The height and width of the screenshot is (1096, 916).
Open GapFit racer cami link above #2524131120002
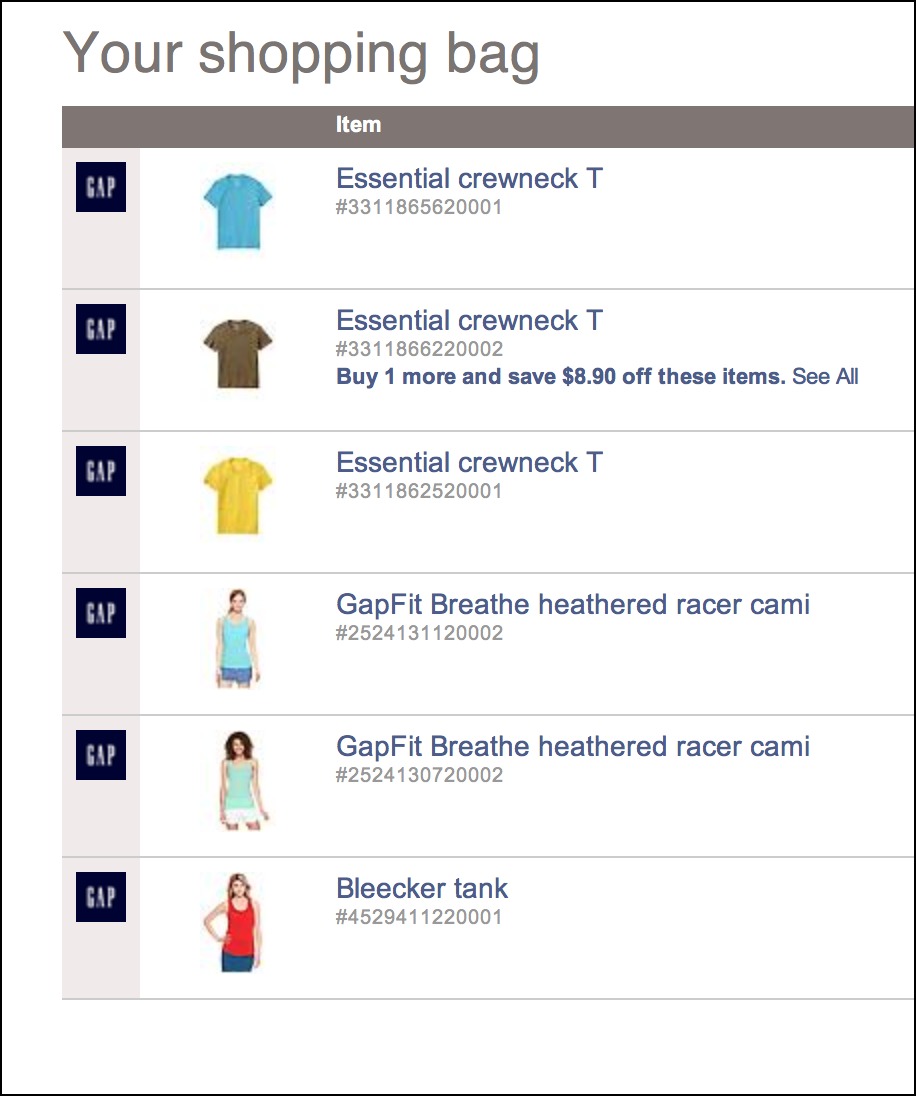coord(572,605)
